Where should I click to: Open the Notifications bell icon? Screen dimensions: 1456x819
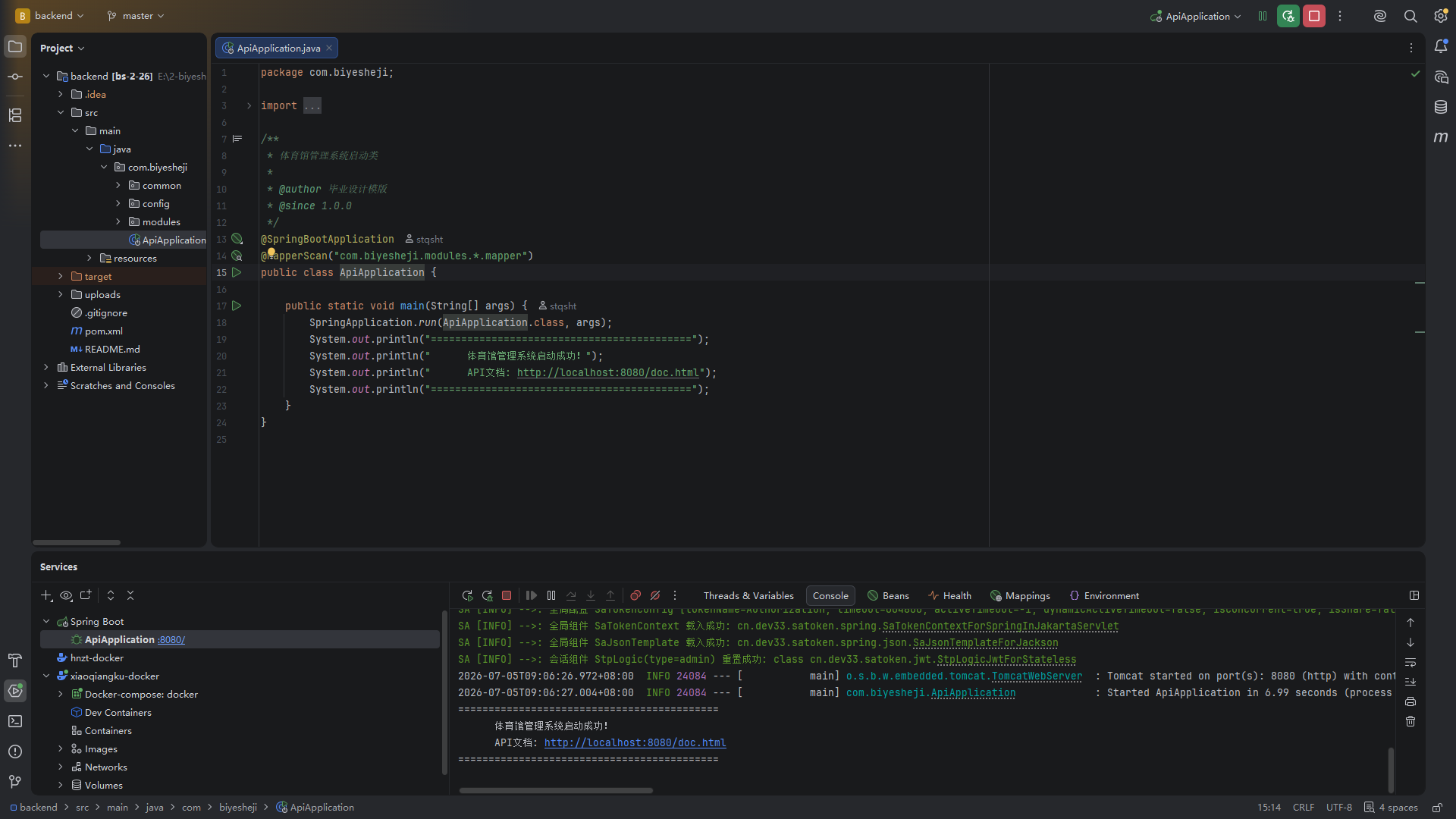1440,46
